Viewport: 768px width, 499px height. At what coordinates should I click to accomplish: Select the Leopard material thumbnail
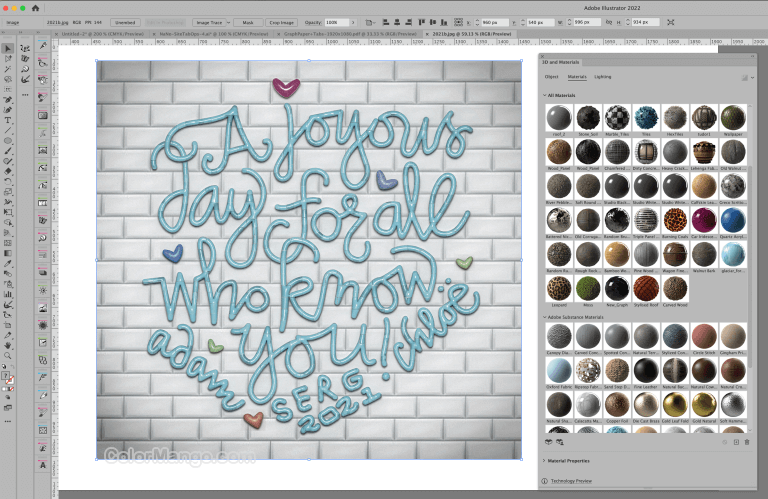[x=559, y=289]
